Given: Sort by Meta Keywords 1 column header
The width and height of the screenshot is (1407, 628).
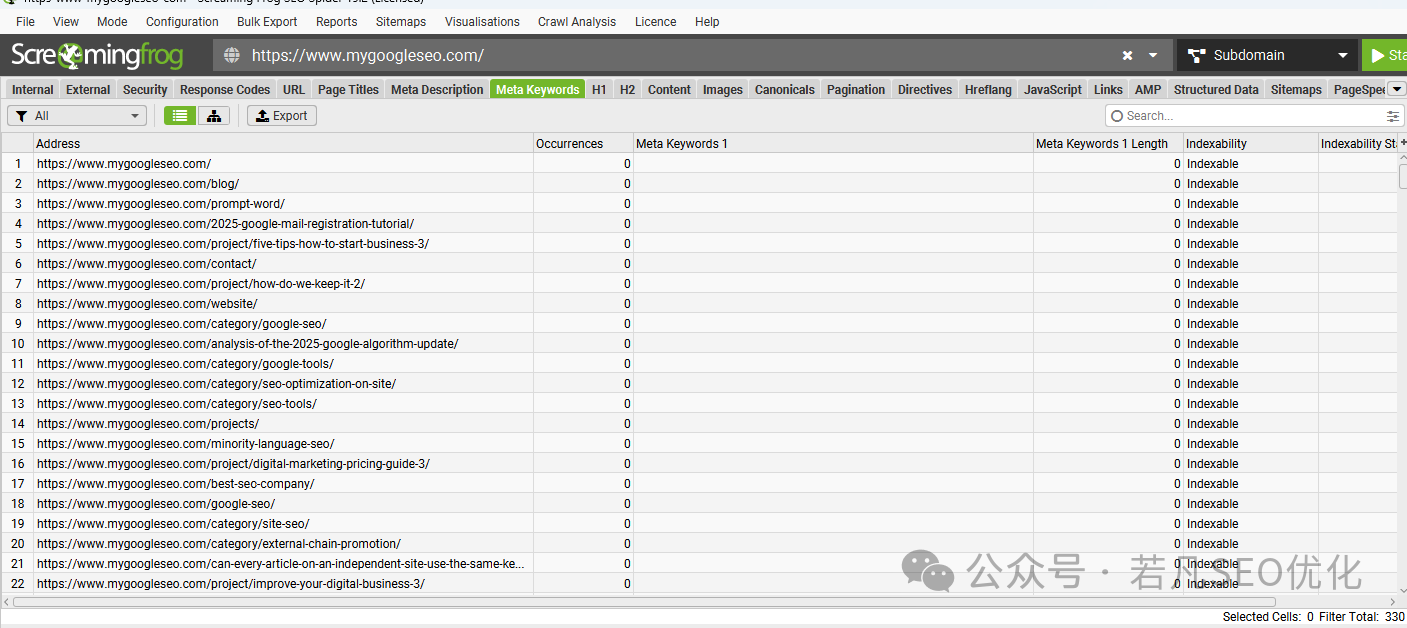Looking at the screenshot, I should [833, 143].
